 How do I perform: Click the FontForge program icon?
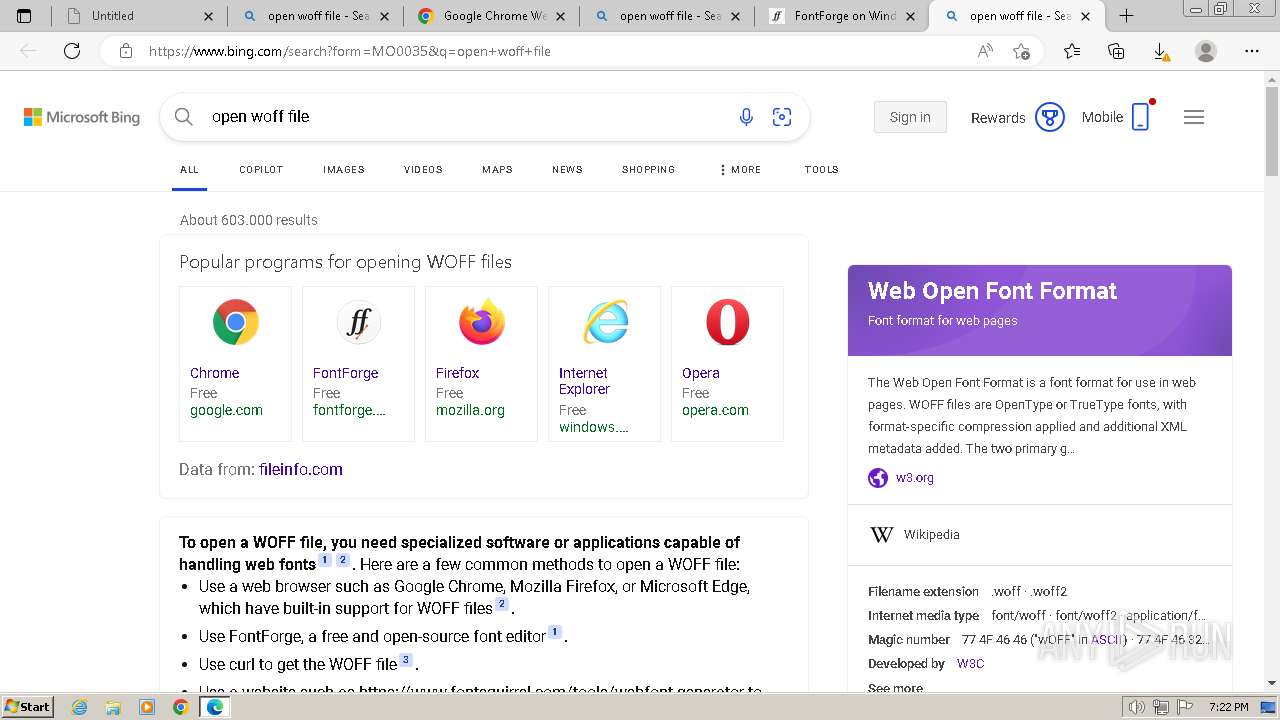click(358, 322)
